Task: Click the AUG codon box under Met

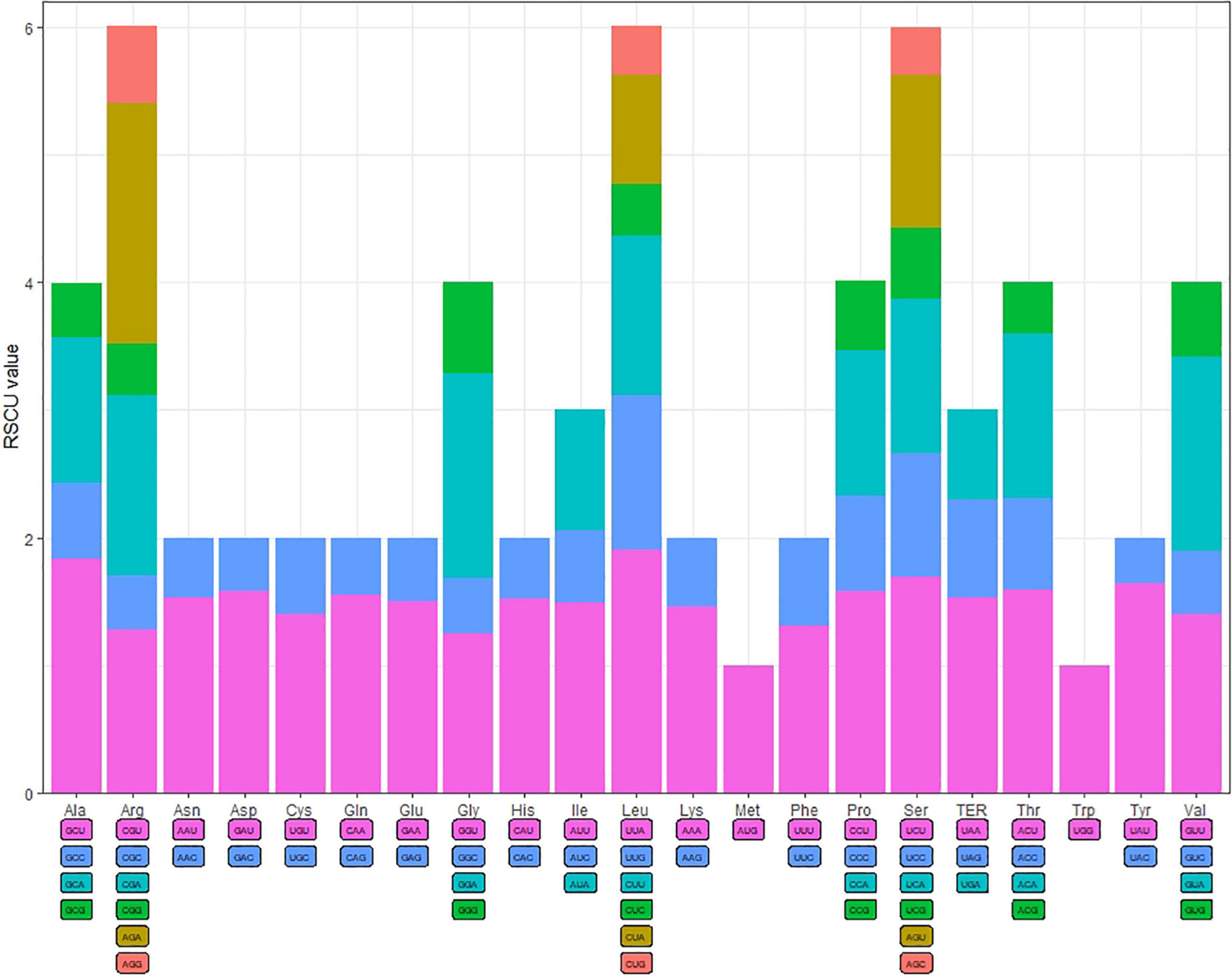Action: tap(748, 830)
